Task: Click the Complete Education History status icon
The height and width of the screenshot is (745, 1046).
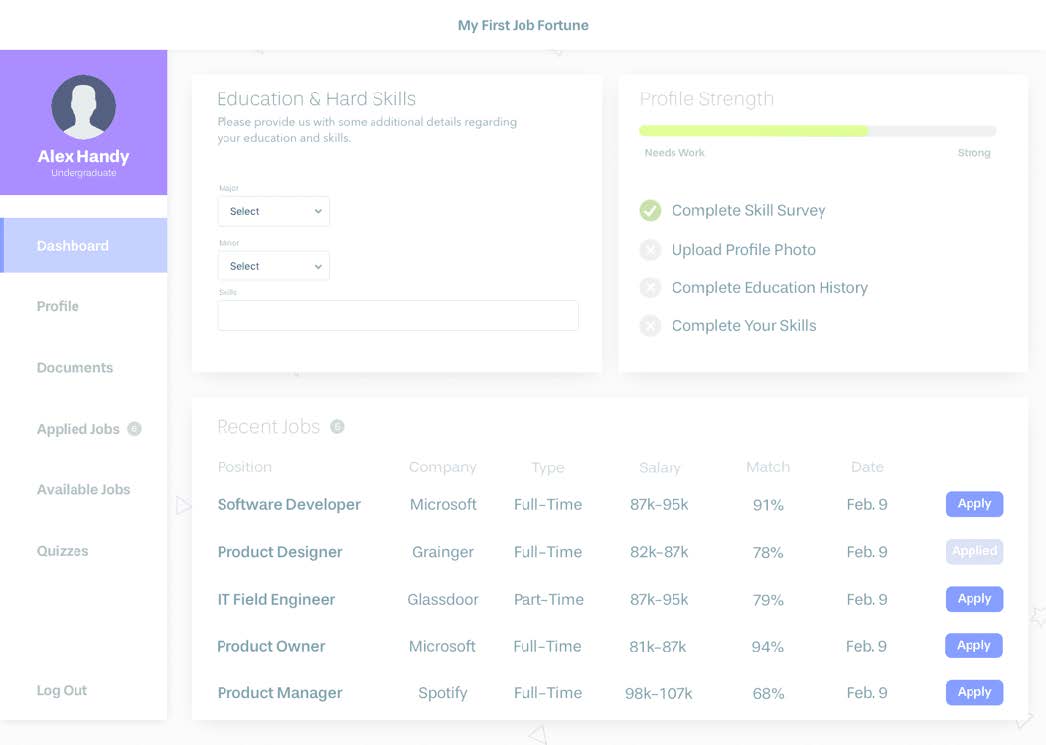Action: click(650, 288)
